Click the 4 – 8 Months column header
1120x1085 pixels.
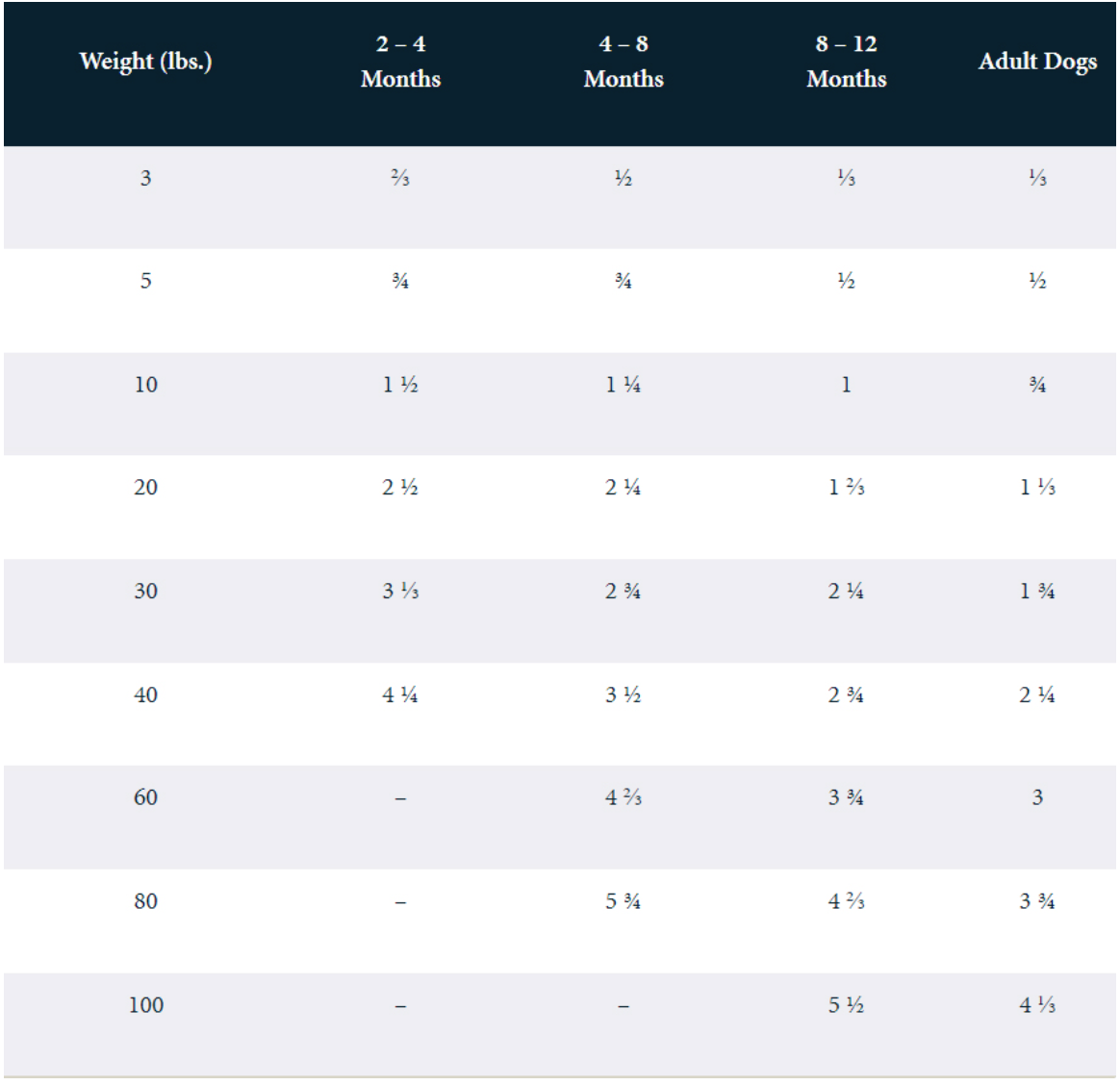[x=624, y=62]
